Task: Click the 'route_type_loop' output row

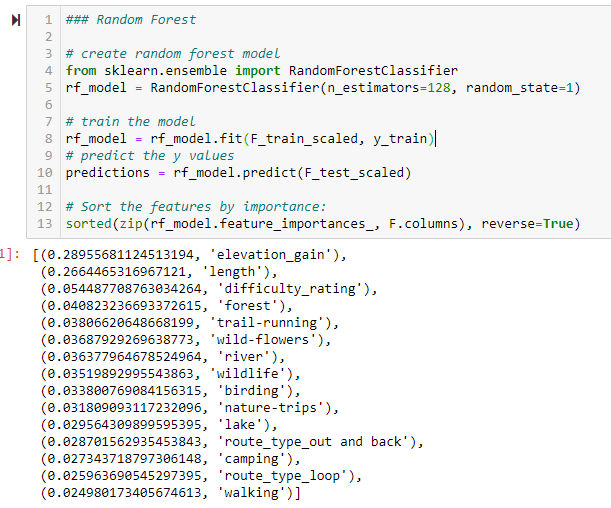Action: (201, 476)
